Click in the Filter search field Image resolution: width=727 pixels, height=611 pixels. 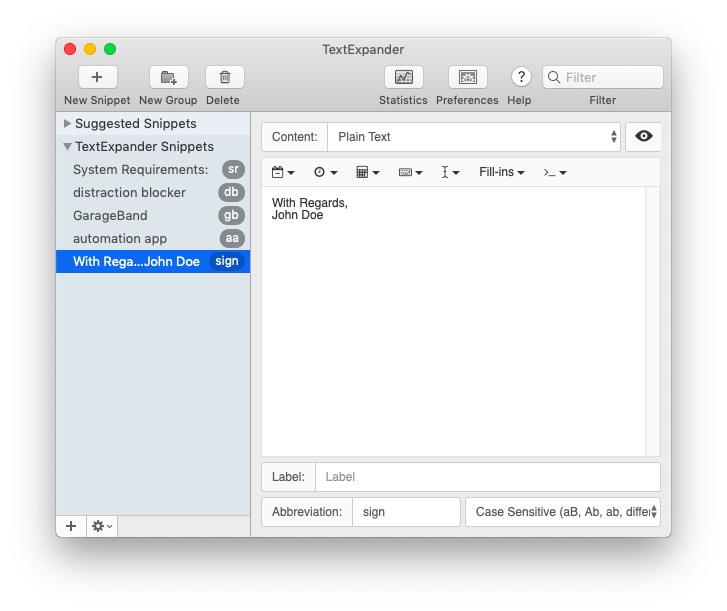pos(603,77)
